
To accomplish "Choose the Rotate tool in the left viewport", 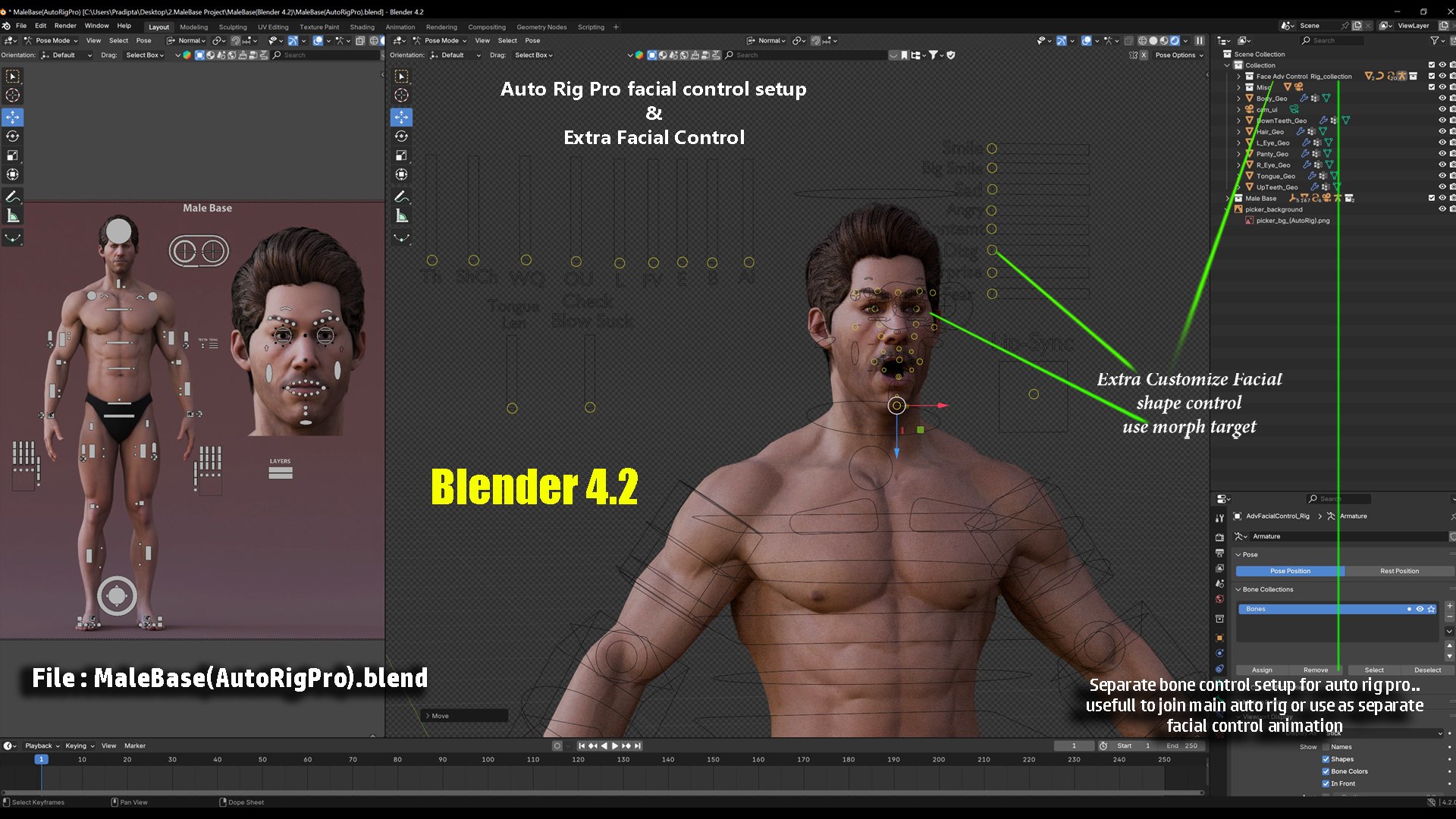I will pos(13,136).
